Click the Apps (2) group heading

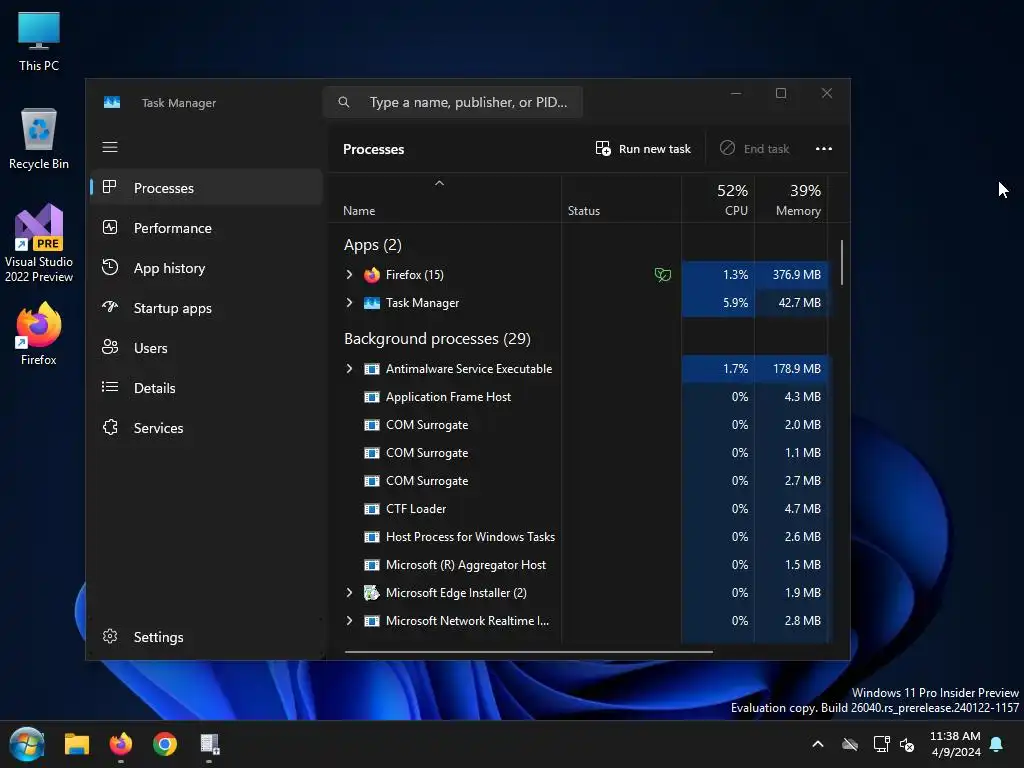372,245
